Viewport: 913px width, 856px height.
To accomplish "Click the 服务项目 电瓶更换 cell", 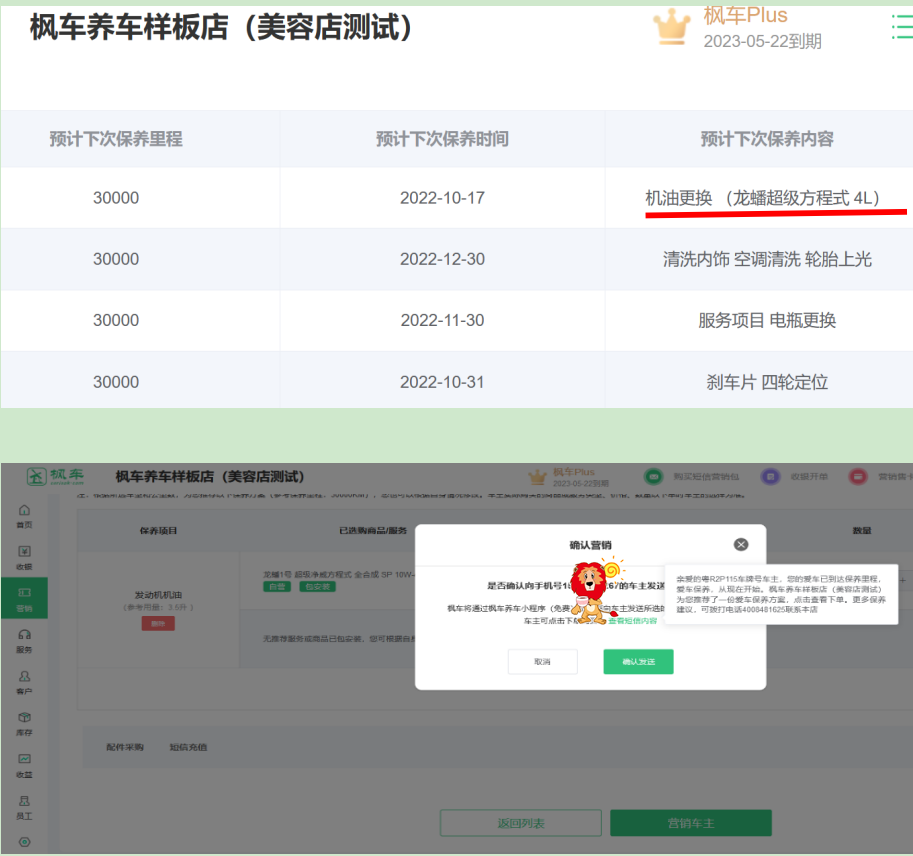I will pos(767,320).
